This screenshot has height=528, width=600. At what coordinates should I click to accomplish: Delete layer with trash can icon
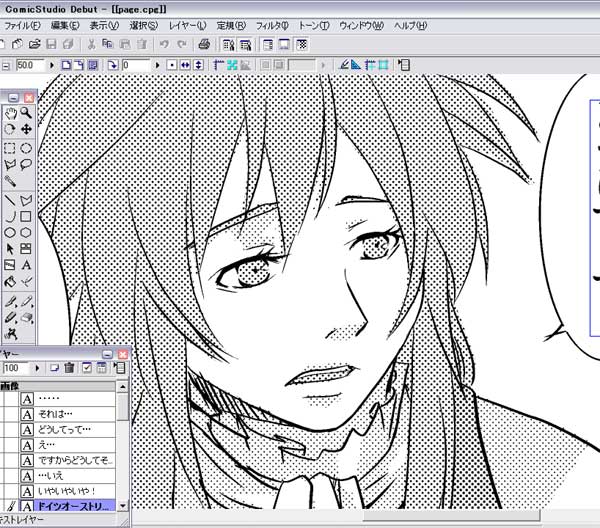(69, 368)
